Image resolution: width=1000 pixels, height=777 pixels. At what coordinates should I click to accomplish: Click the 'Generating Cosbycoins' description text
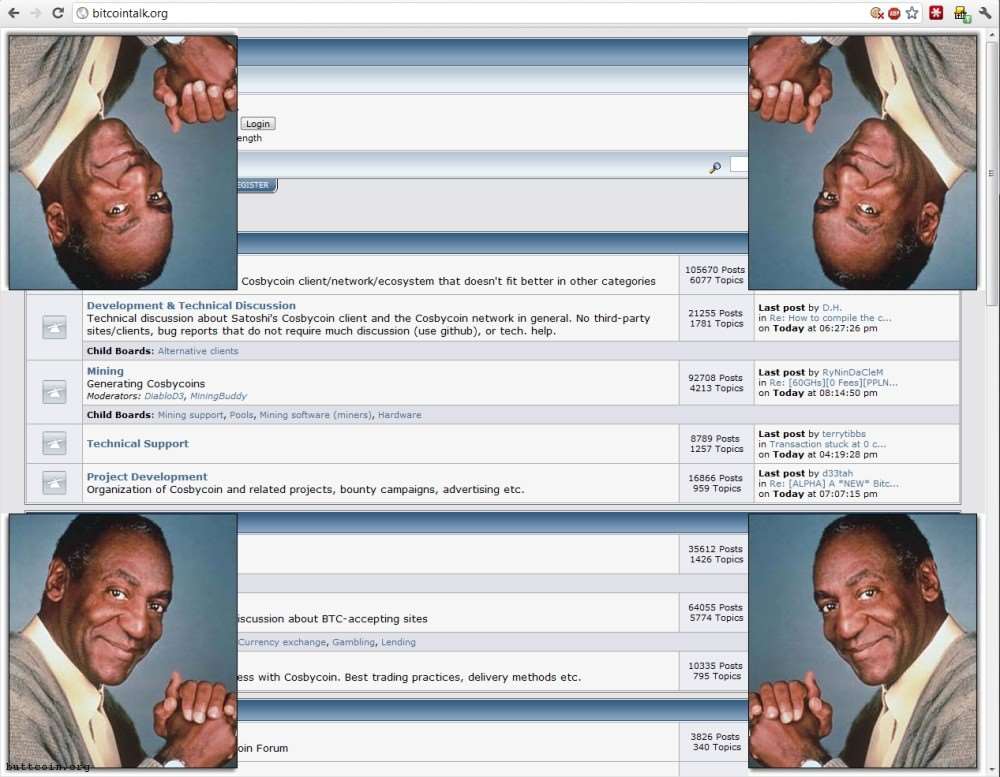pos(145,383)
